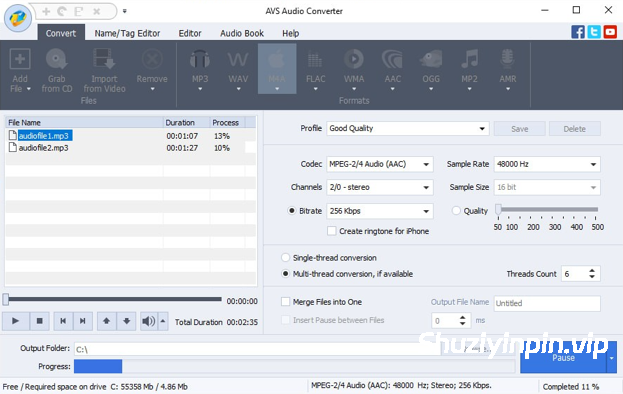This screenshot has height=394, width=623.
Task: Click the Process column header
Action: 227,122
